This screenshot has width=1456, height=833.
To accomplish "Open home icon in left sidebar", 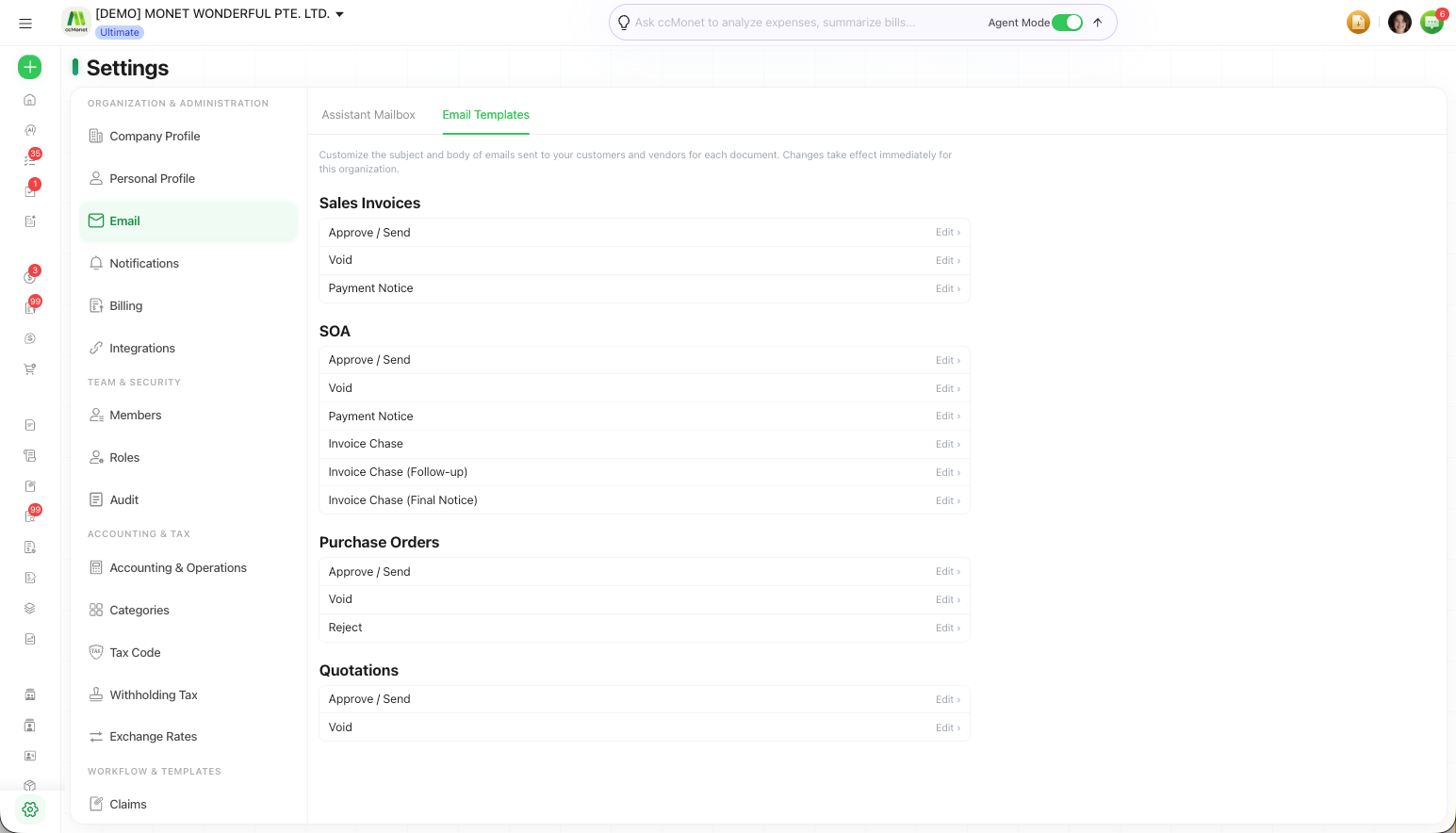I will pos(30,100).
